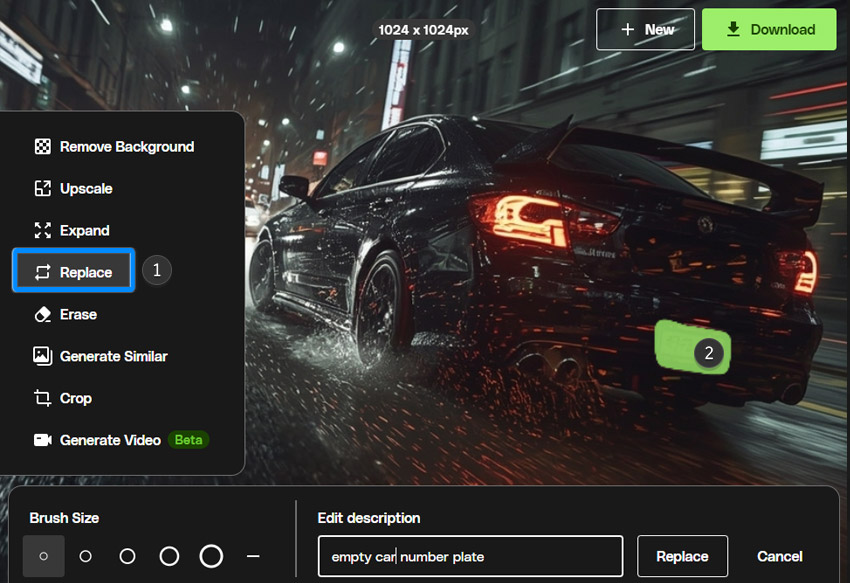
Task: Click the Upscale icon
Action: [43, 188]
